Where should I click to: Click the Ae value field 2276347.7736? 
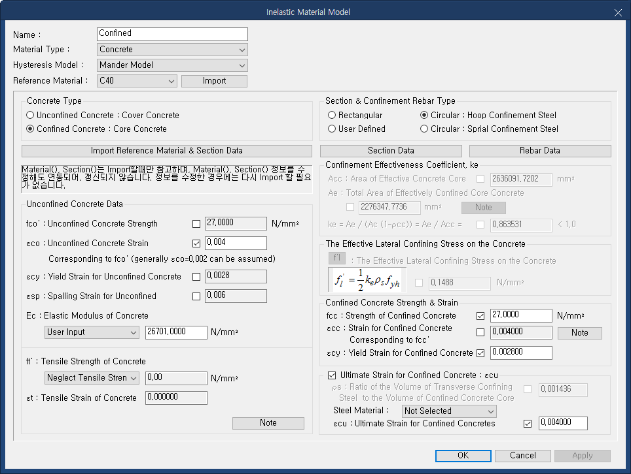390,208
